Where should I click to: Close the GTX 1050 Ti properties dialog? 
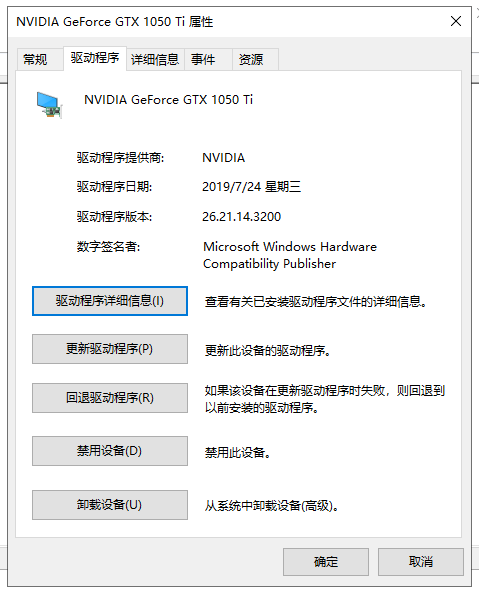coord(456,21)
